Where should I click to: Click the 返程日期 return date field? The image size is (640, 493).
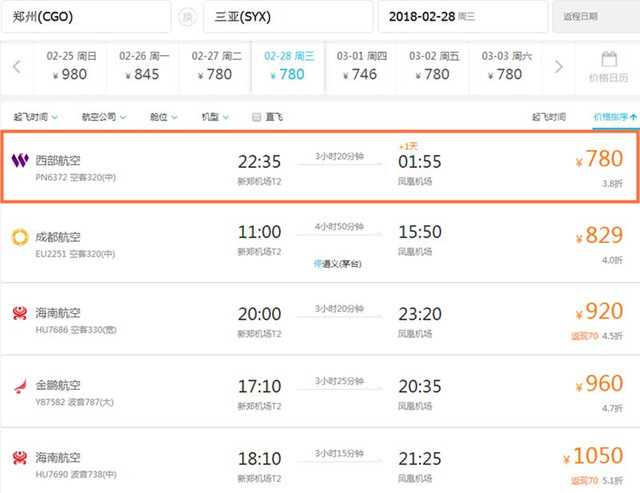click(x=596, y=17)
